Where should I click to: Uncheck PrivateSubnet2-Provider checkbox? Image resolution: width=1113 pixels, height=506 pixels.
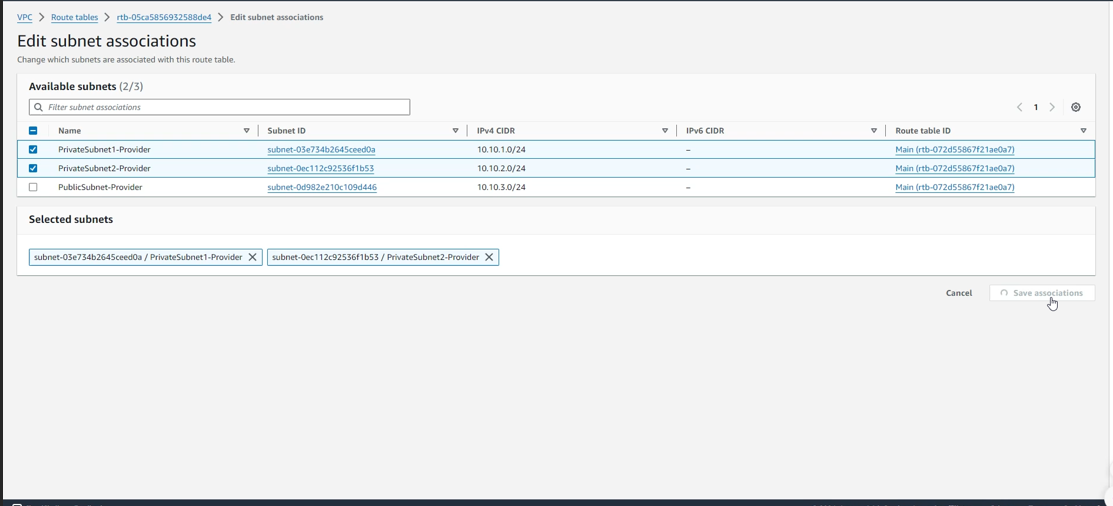[33, 168]
